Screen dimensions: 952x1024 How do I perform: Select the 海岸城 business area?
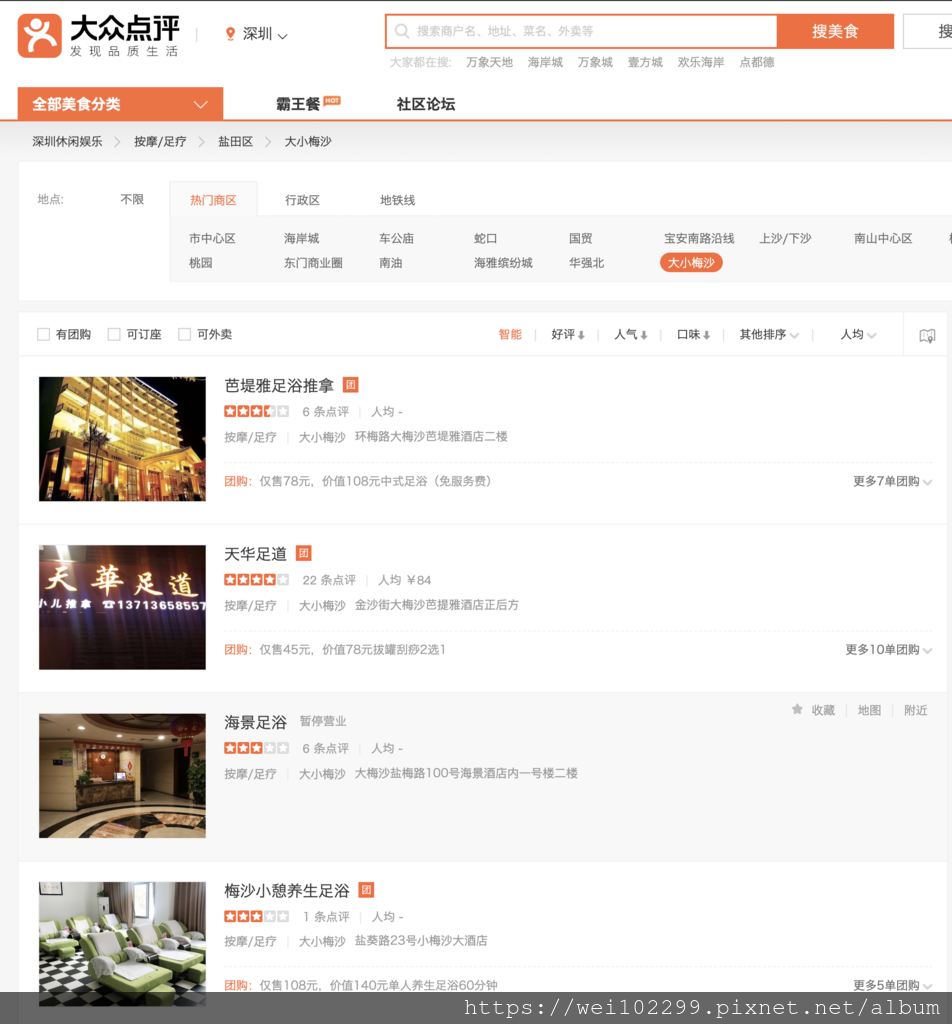click(301, 238)
